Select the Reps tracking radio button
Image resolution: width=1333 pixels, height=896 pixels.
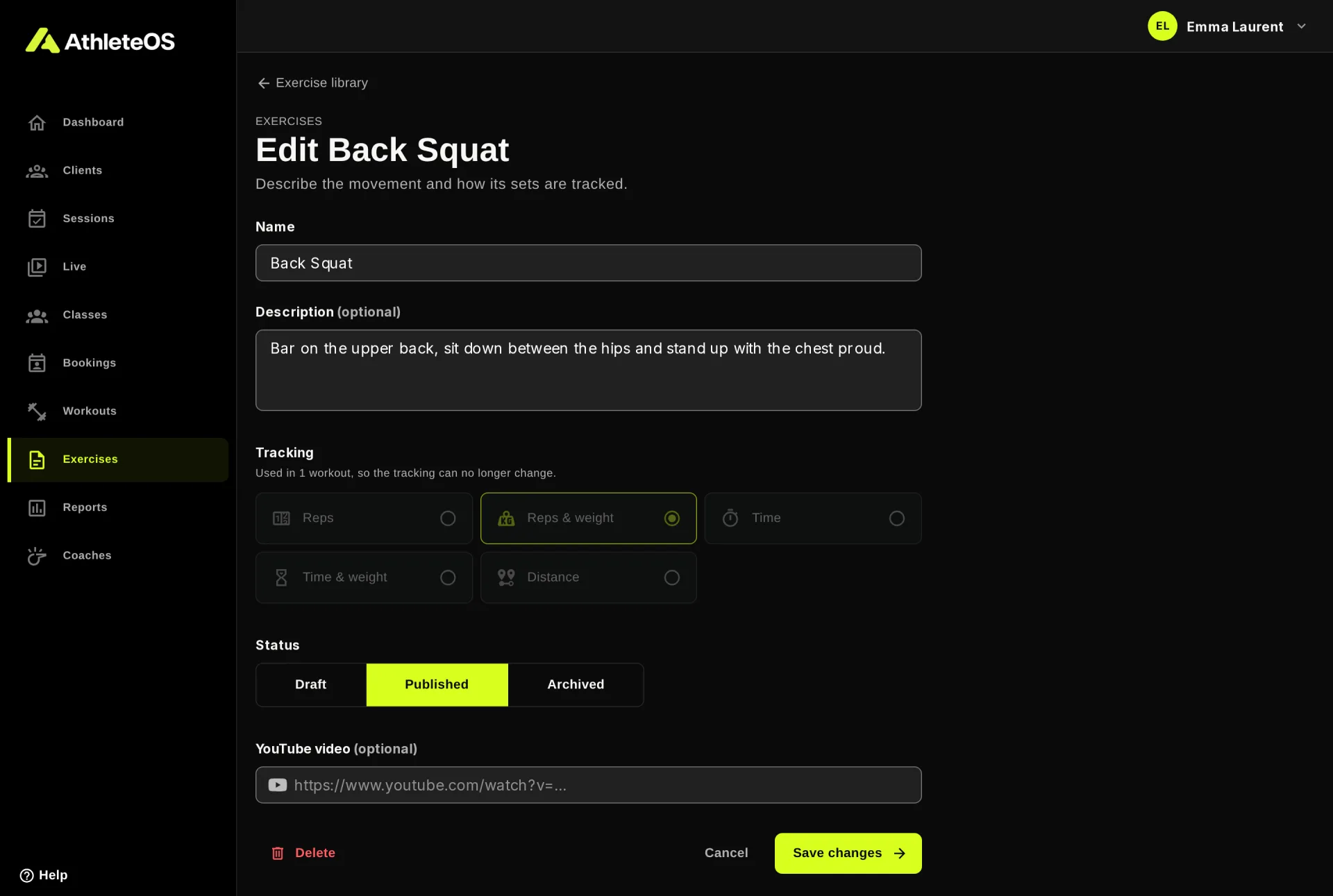coord(448,518)
